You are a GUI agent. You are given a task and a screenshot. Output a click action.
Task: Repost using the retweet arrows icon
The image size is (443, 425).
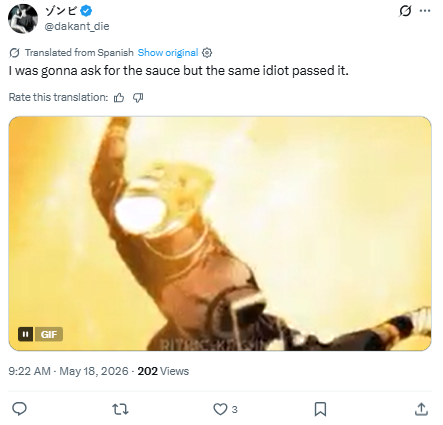point(120,409)
